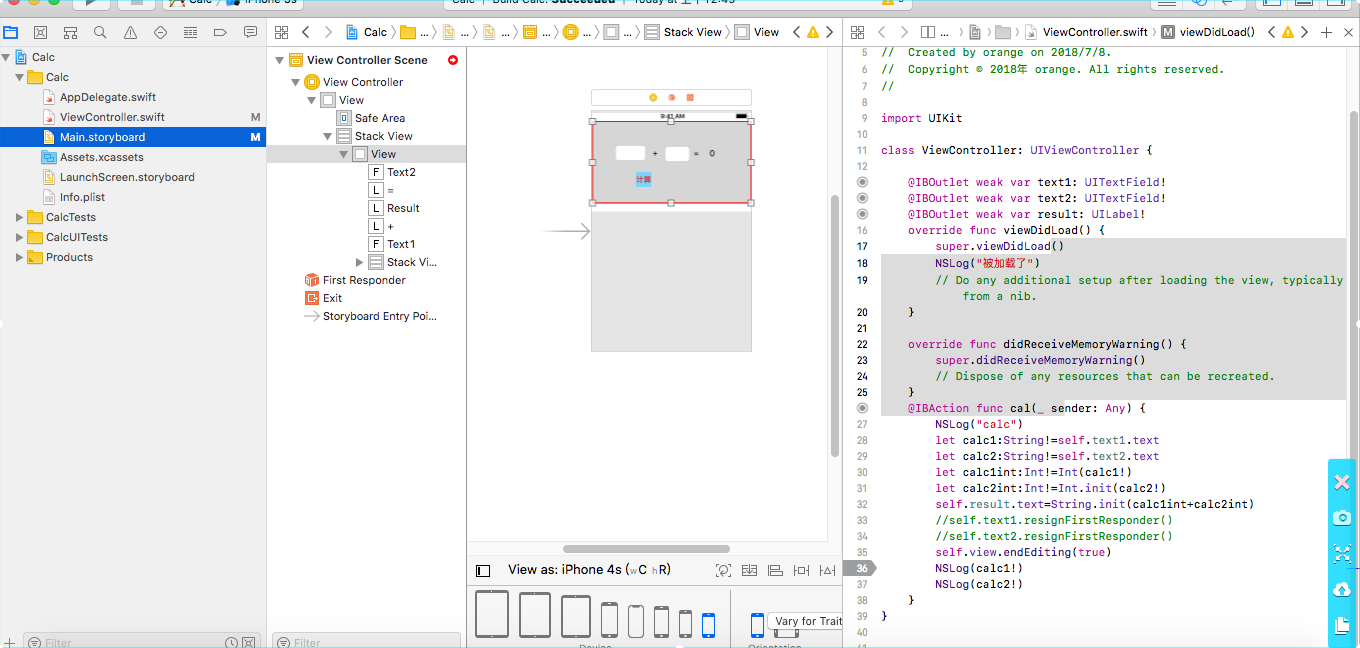Screen dimensions: 1360x648
Task: Click the storyboard jump bar warning icon
Action: pos(813,32)
